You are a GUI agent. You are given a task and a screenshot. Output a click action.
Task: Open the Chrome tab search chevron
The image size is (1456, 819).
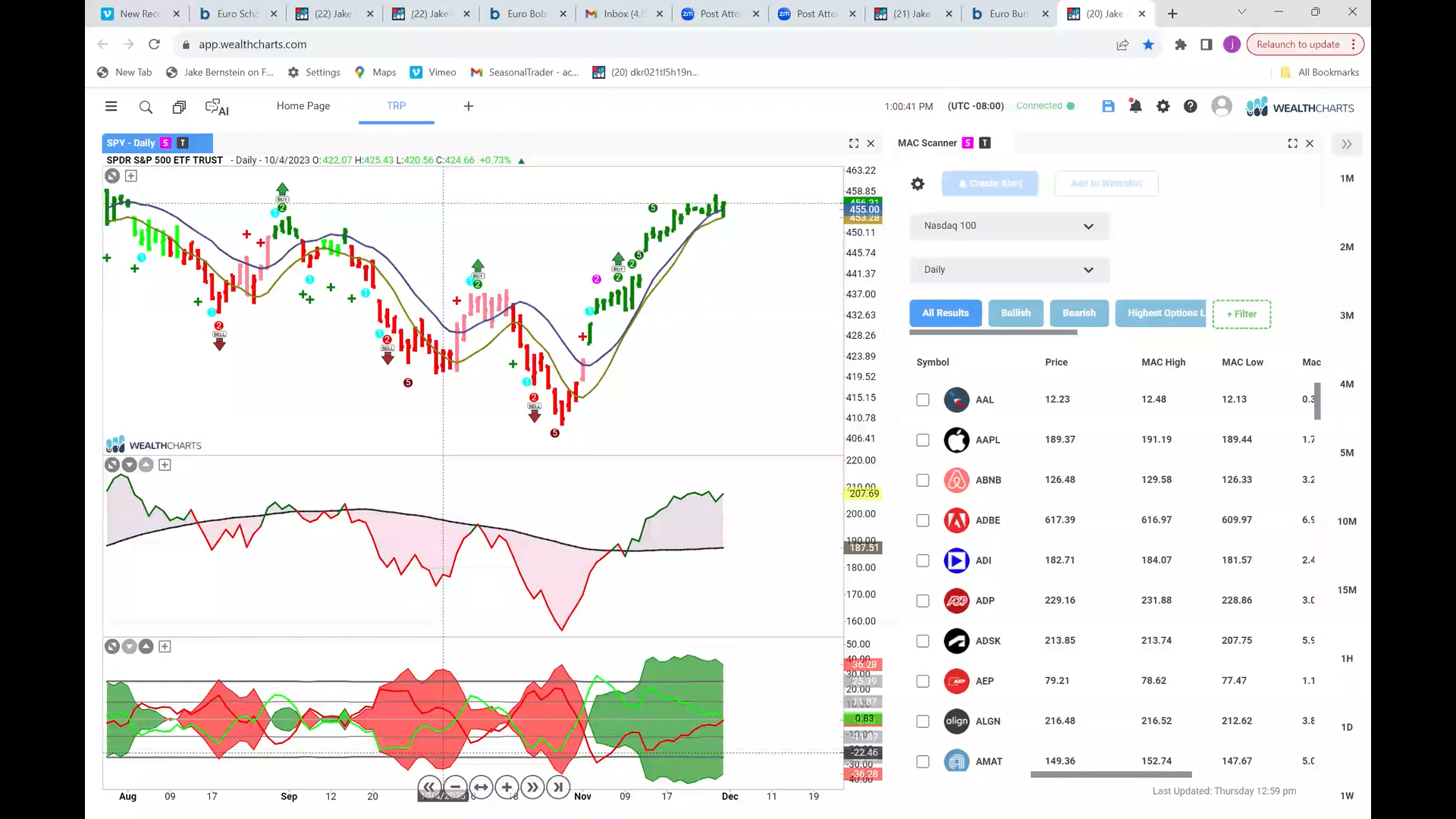pyautogui.click(x=1241, y=13)
